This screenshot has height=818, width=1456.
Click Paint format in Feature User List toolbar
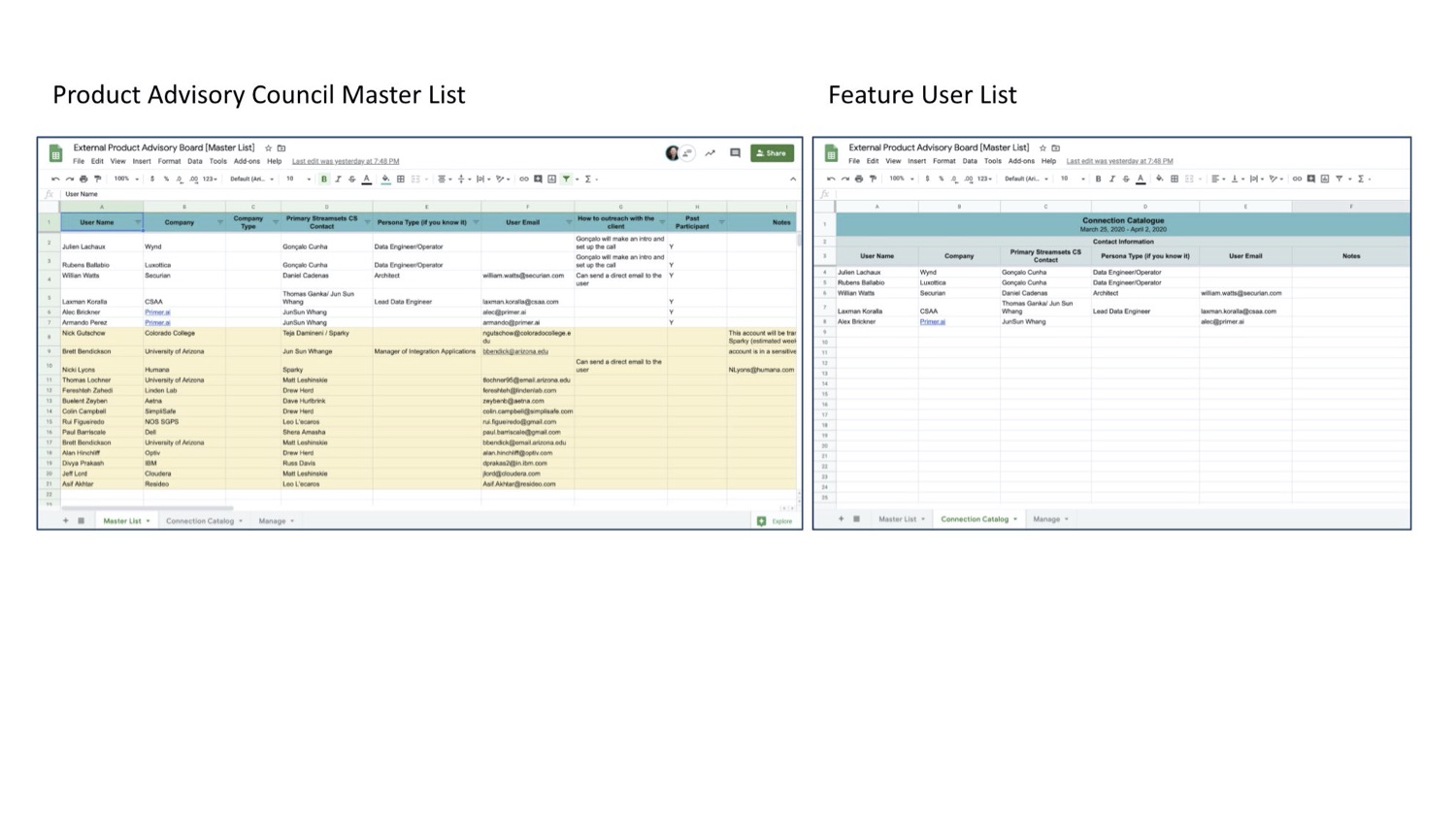[873, 179]
